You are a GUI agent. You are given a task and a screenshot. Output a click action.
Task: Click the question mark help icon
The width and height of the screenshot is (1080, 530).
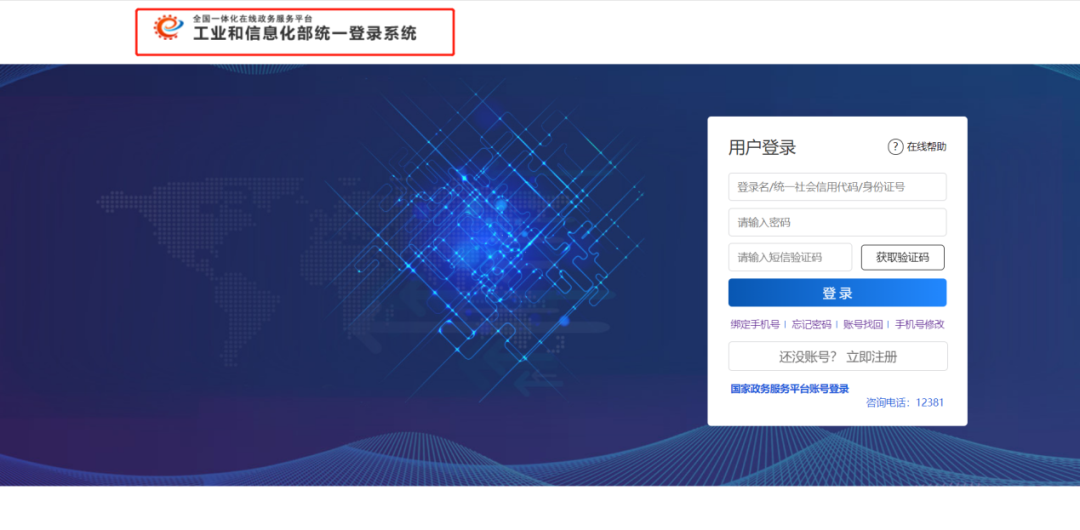tap(895, 147)
